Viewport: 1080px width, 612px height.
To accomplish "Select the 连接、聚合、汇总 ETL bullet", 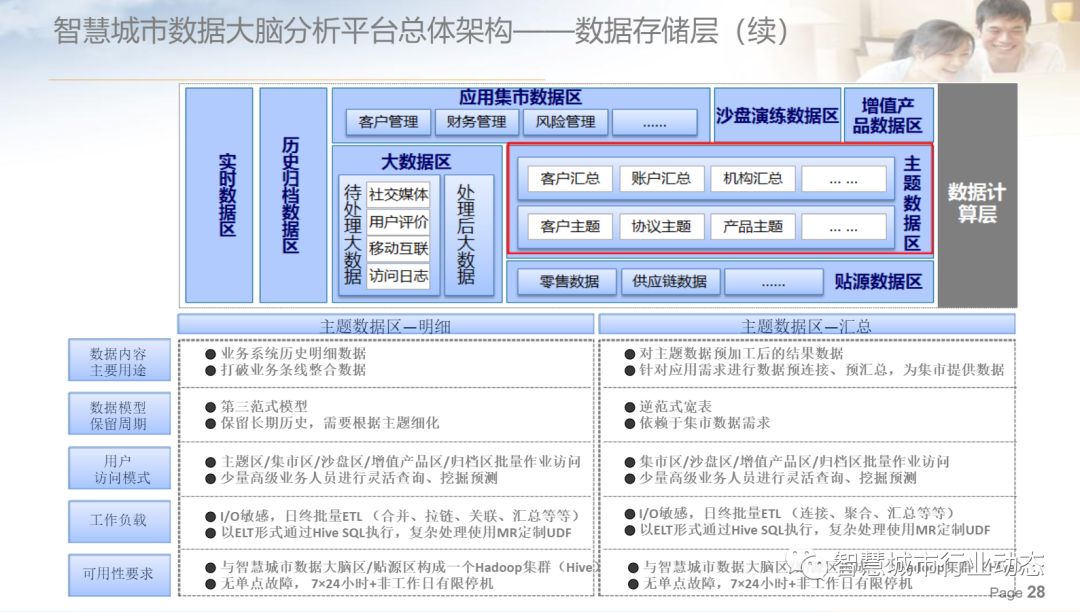I will [x=789, y=514].
